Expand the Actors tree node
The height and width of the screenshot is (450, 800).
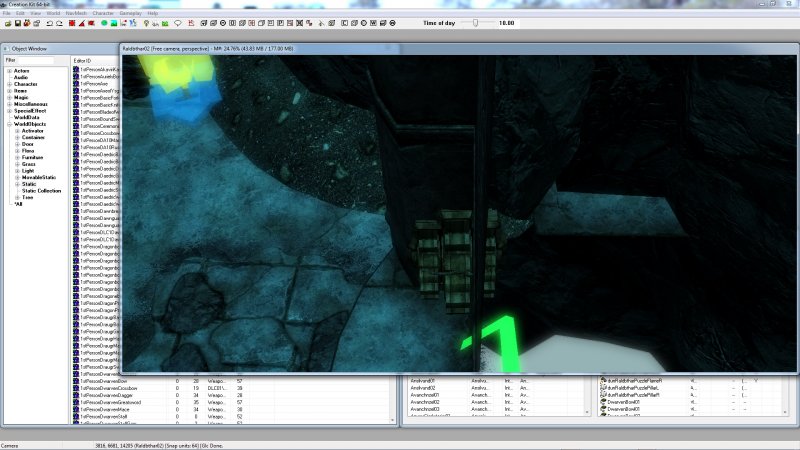coord(9,71)
